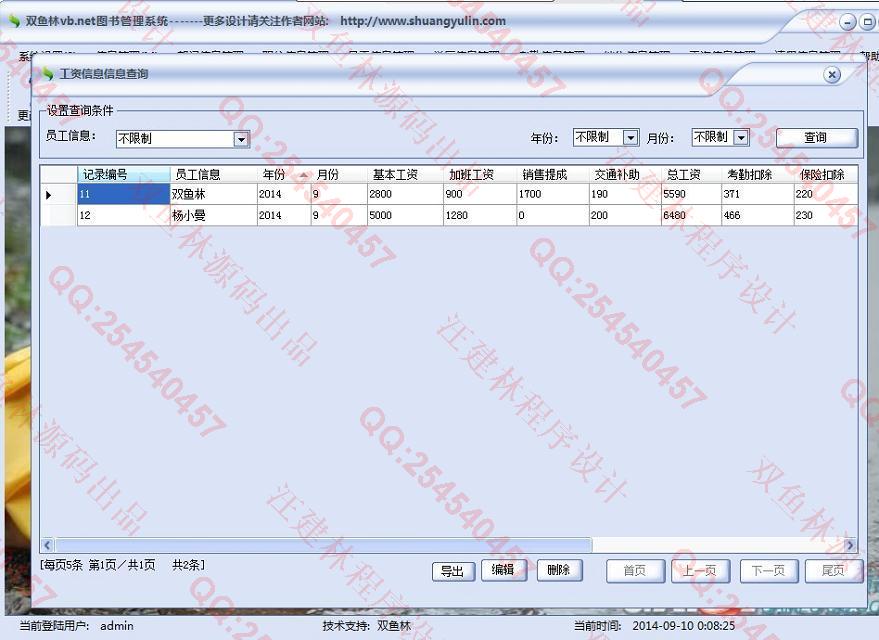This screenshot has width=879, height=640.
Task: Click insurance deduction cell 230
Action: click(826, 216)
